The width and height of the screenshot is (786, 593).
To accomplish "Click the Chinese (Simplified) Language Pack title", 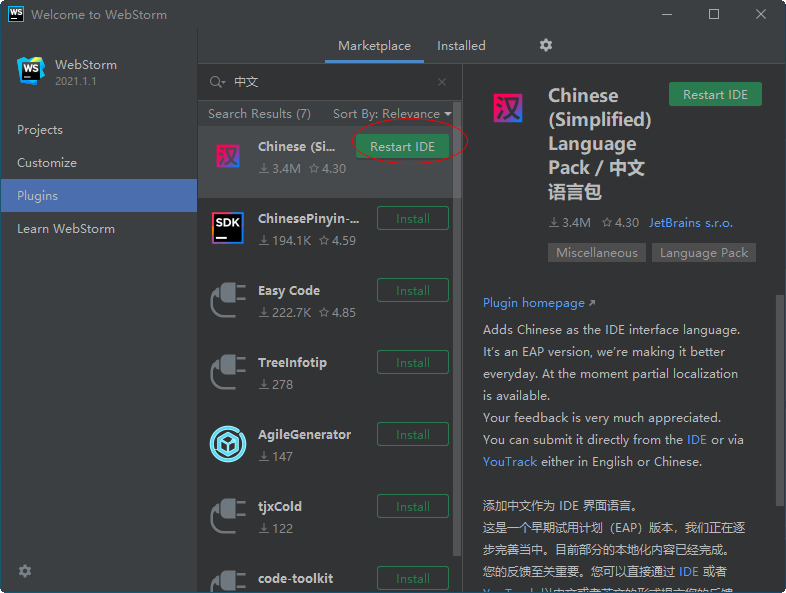I will [x=600, y=143].
